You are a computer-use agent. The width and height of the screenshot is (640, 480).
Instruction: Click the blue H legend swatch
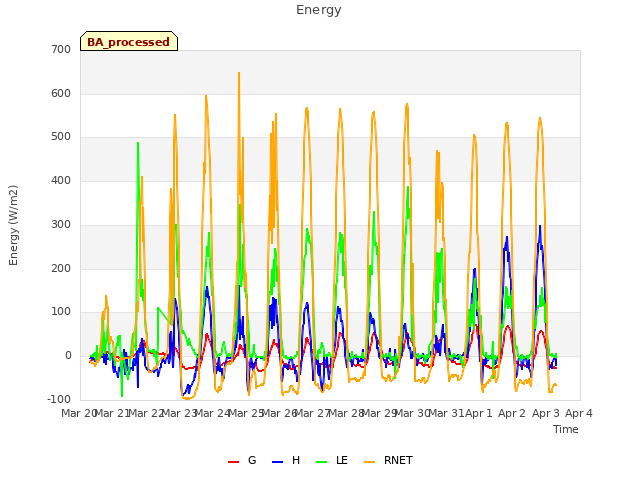277,462
